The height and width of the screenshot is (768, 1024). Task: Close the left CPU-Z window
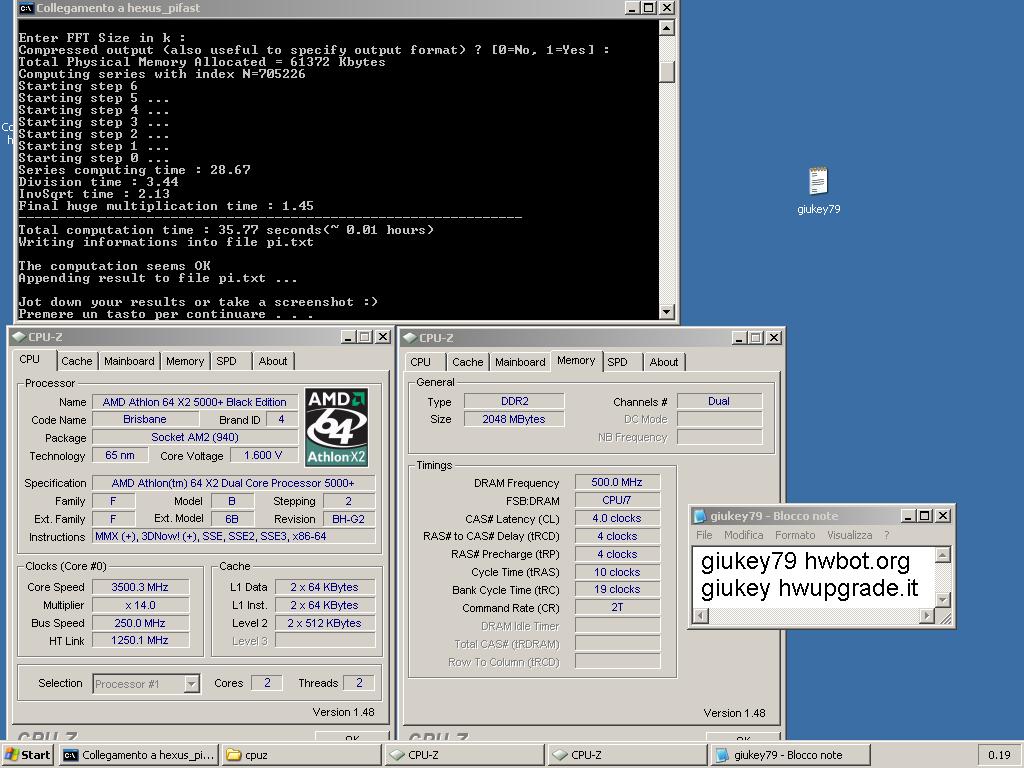383,337
